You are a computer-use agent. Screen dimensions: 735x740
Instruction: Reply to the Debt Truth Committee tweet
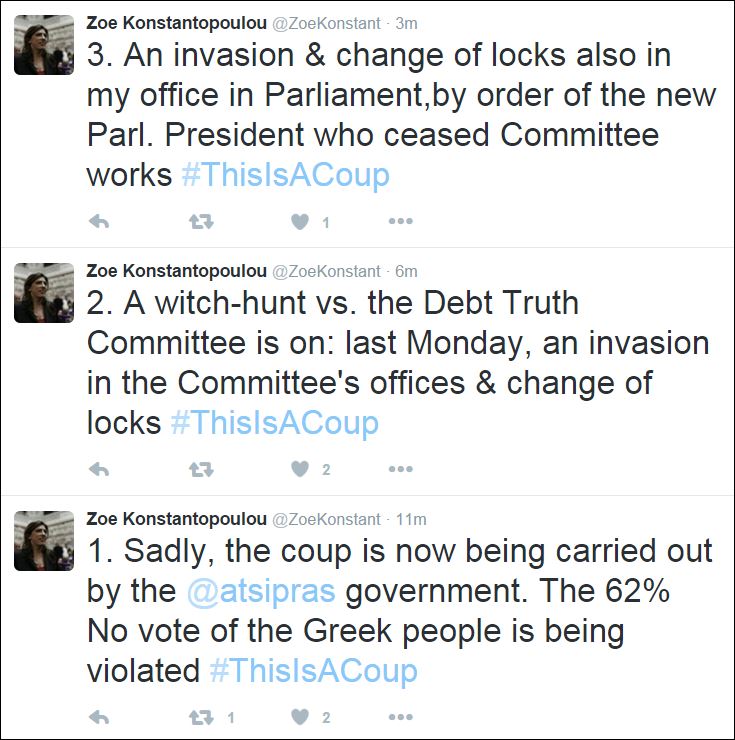click(x=98, y=469)
